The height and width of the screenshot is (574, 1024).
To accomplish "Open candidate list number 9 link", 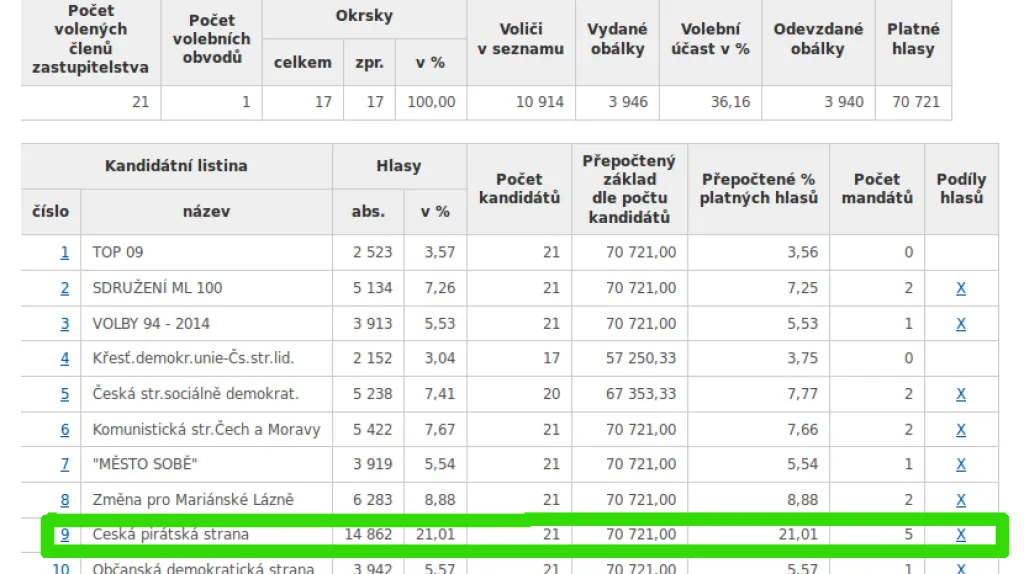I will pyautogui.click(x=65, y=535).
